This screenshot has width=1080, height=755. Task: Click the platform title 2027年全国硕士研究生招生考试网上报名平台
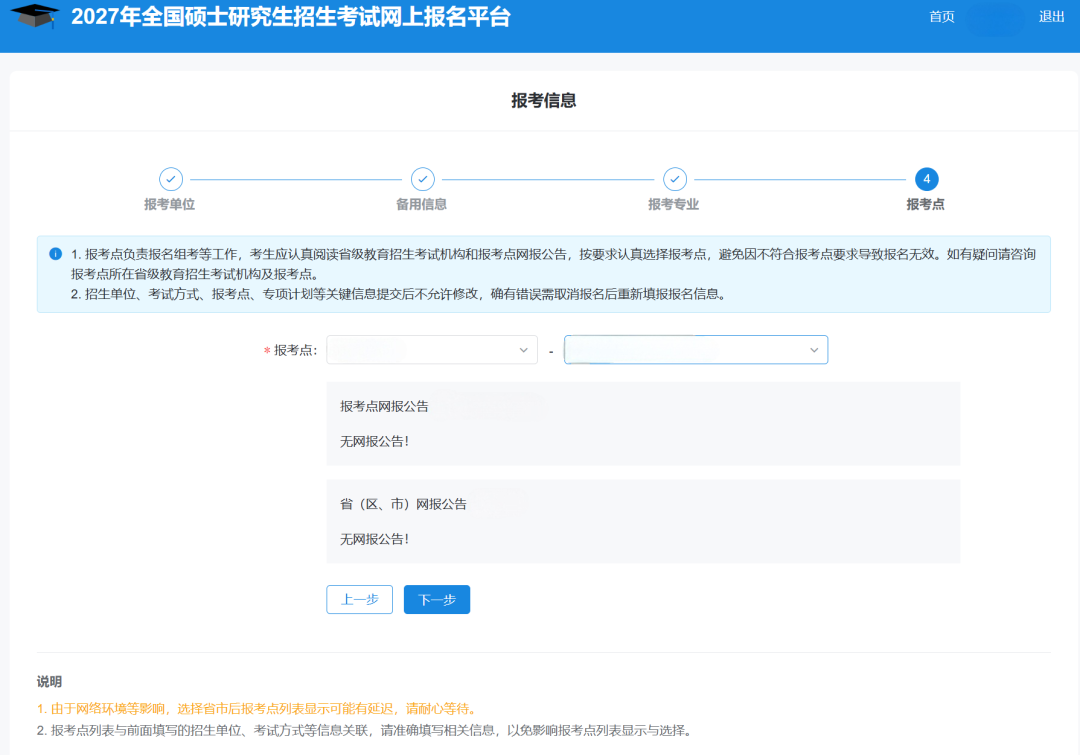click(291, 17)
